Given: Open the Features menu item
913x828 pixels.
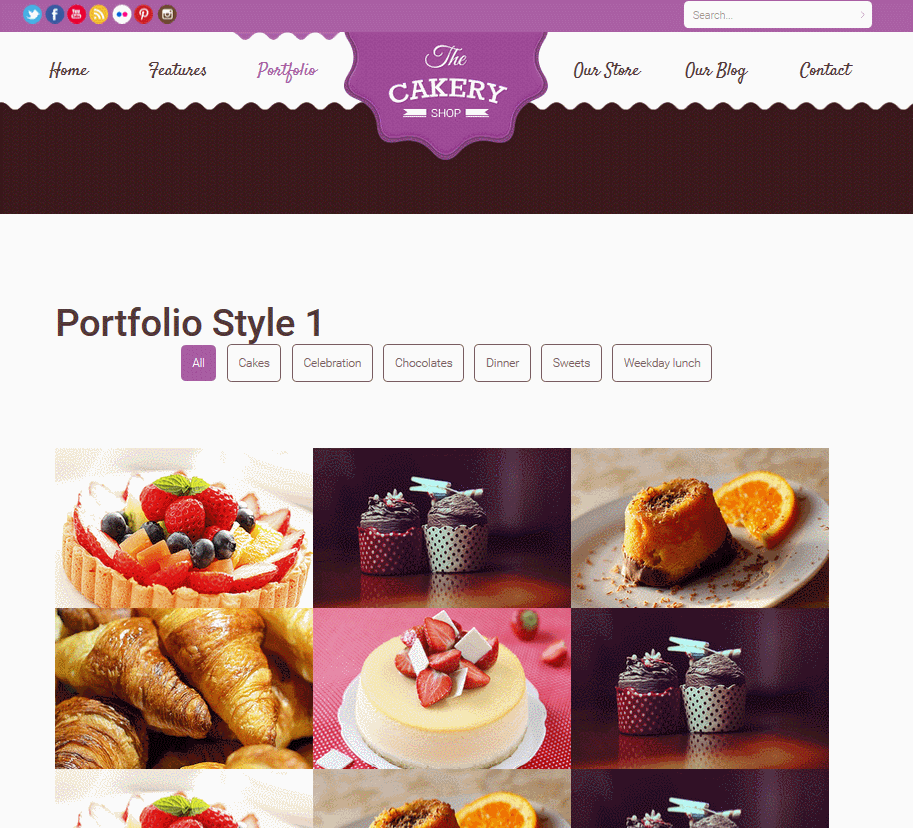Looking at the screenshot, I should (178, 70).
